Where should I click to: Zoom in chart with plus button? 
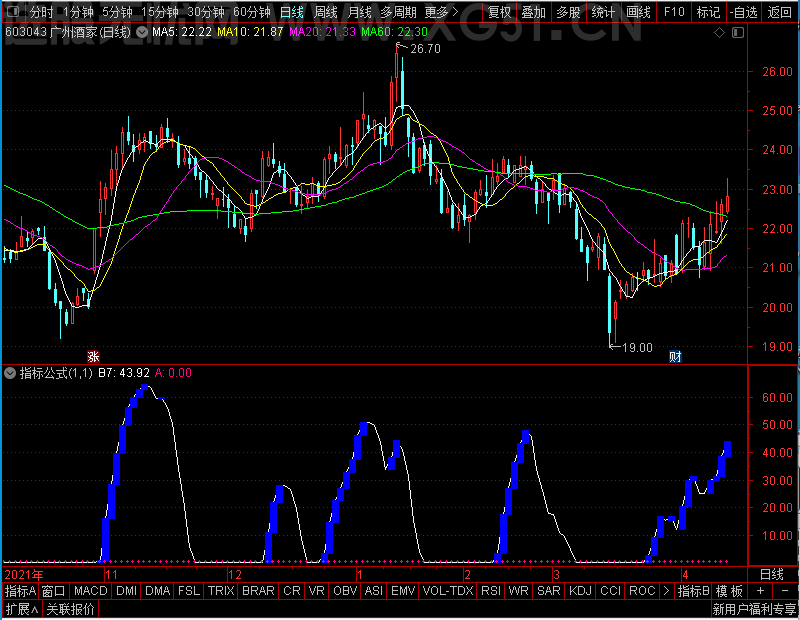[x=761, y=591]
